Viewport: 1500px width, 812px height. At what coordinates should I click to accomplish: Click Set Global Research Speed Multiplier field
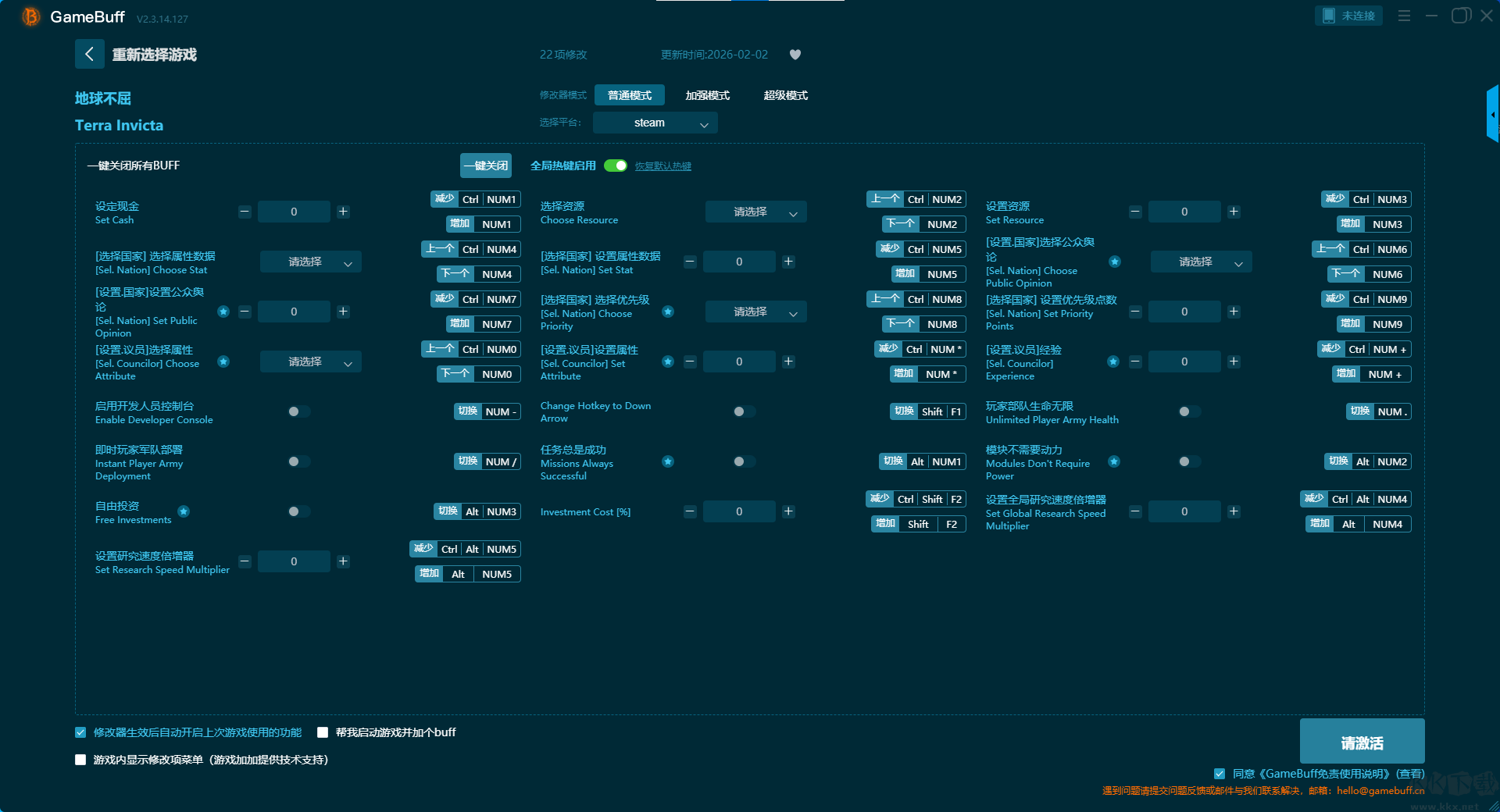click(x=1184, y=511)
